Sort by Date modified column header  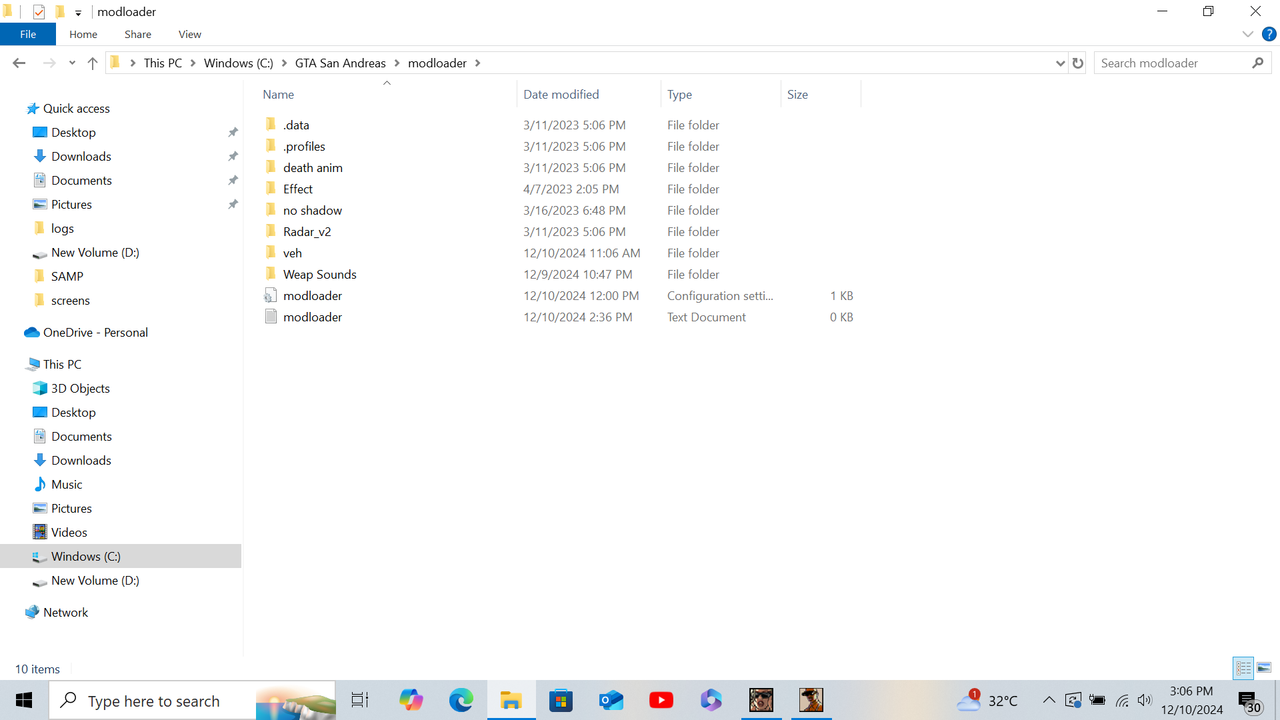tap(561, 95)
